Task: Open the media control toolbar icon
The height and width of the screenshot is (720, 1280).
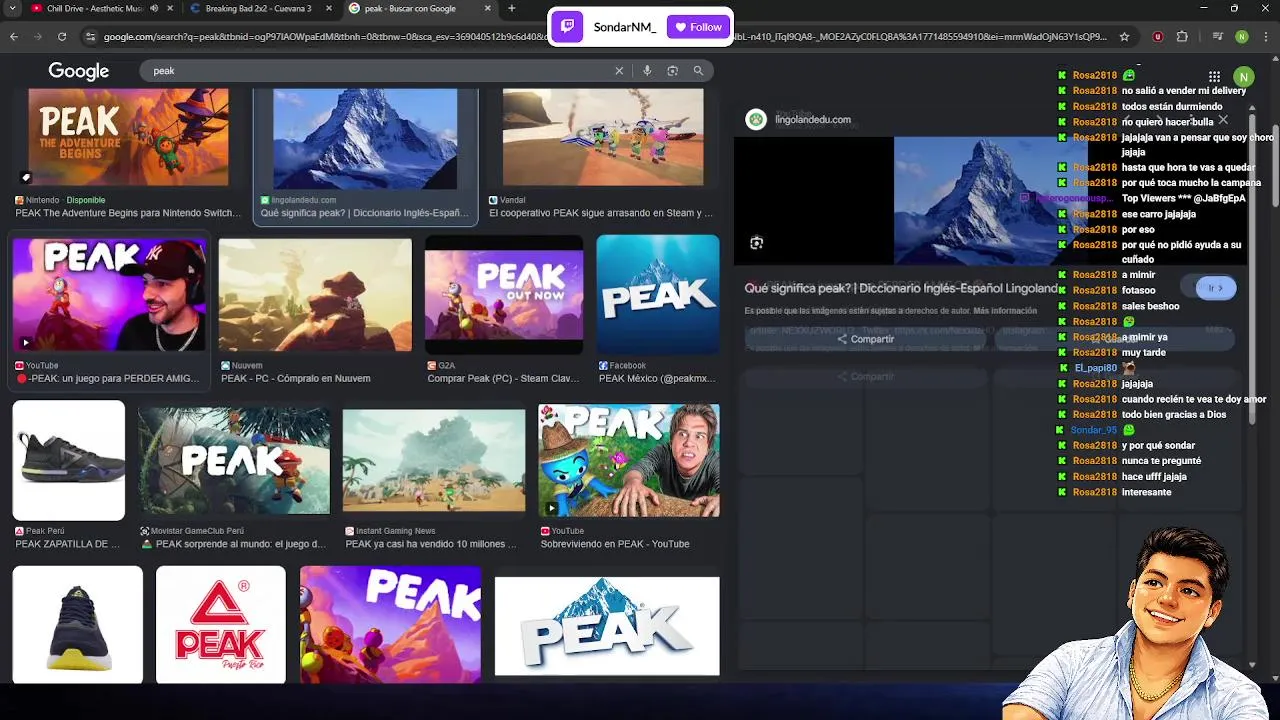Action: (x=1217, y=37)
